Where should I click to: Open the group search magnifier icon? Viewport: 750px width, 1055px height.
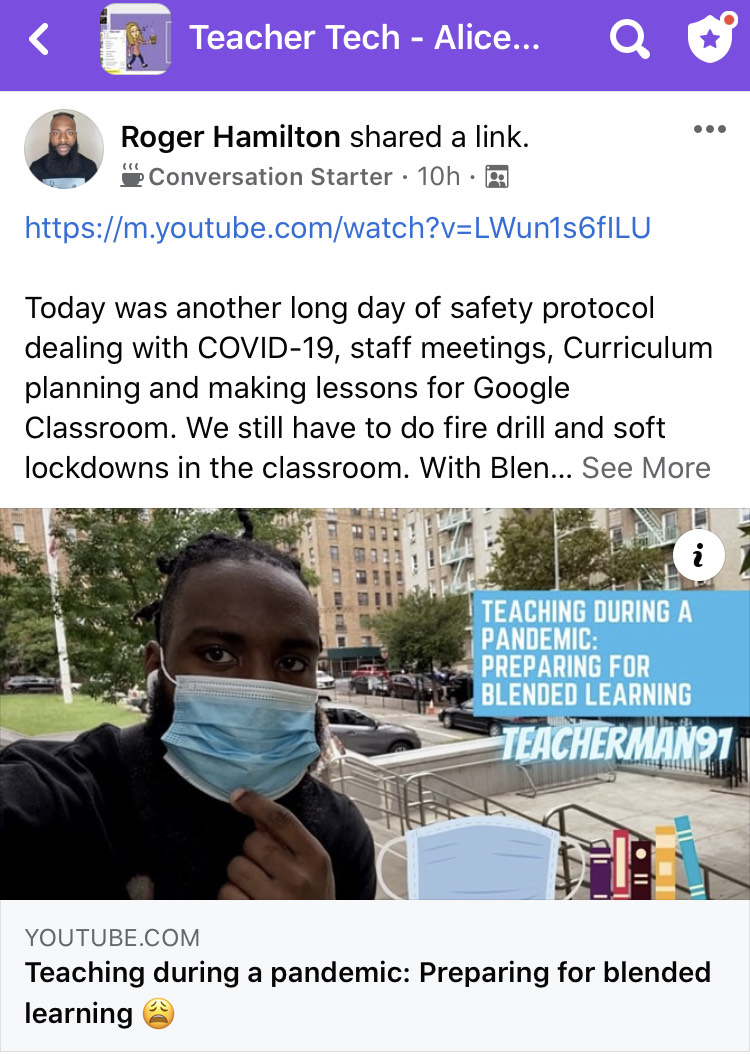pyautogui.click(x=629, y=38)
